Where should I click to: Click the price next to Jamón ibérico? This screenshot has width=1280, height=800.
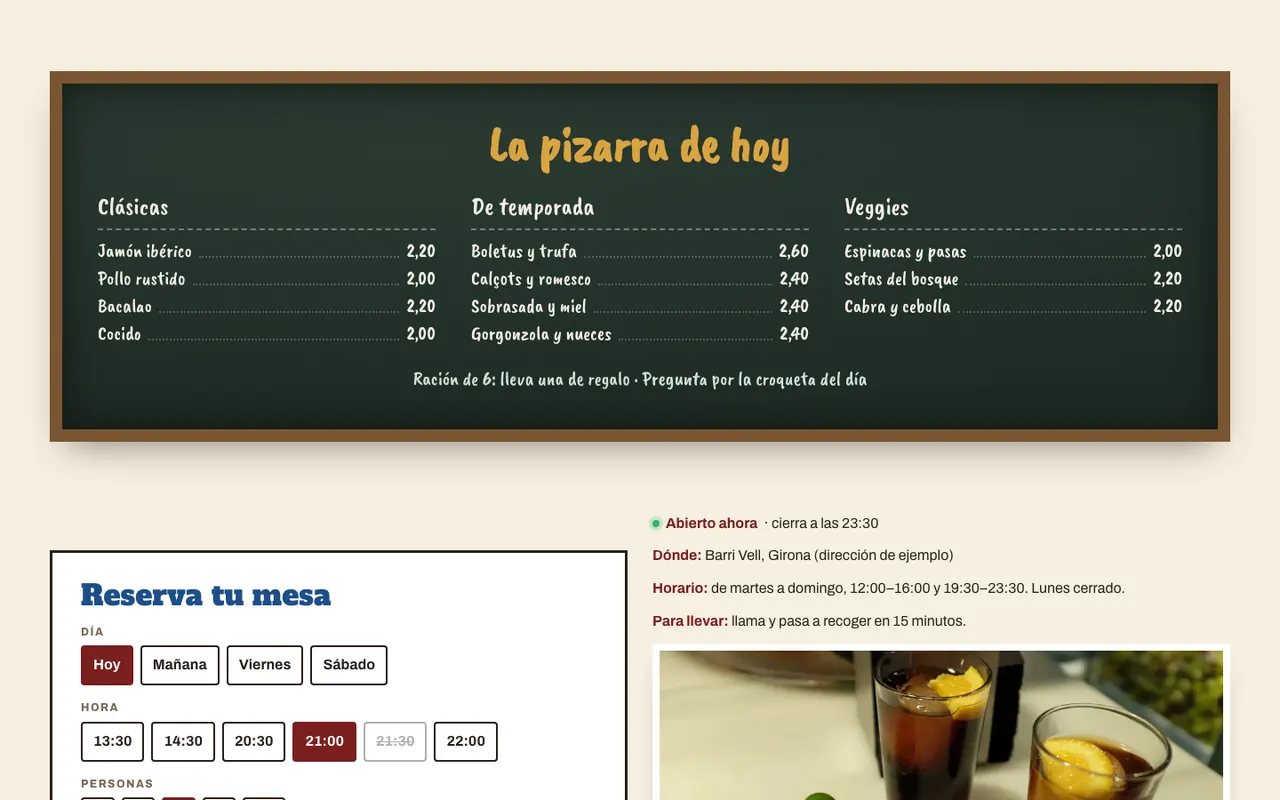(421, 252)
